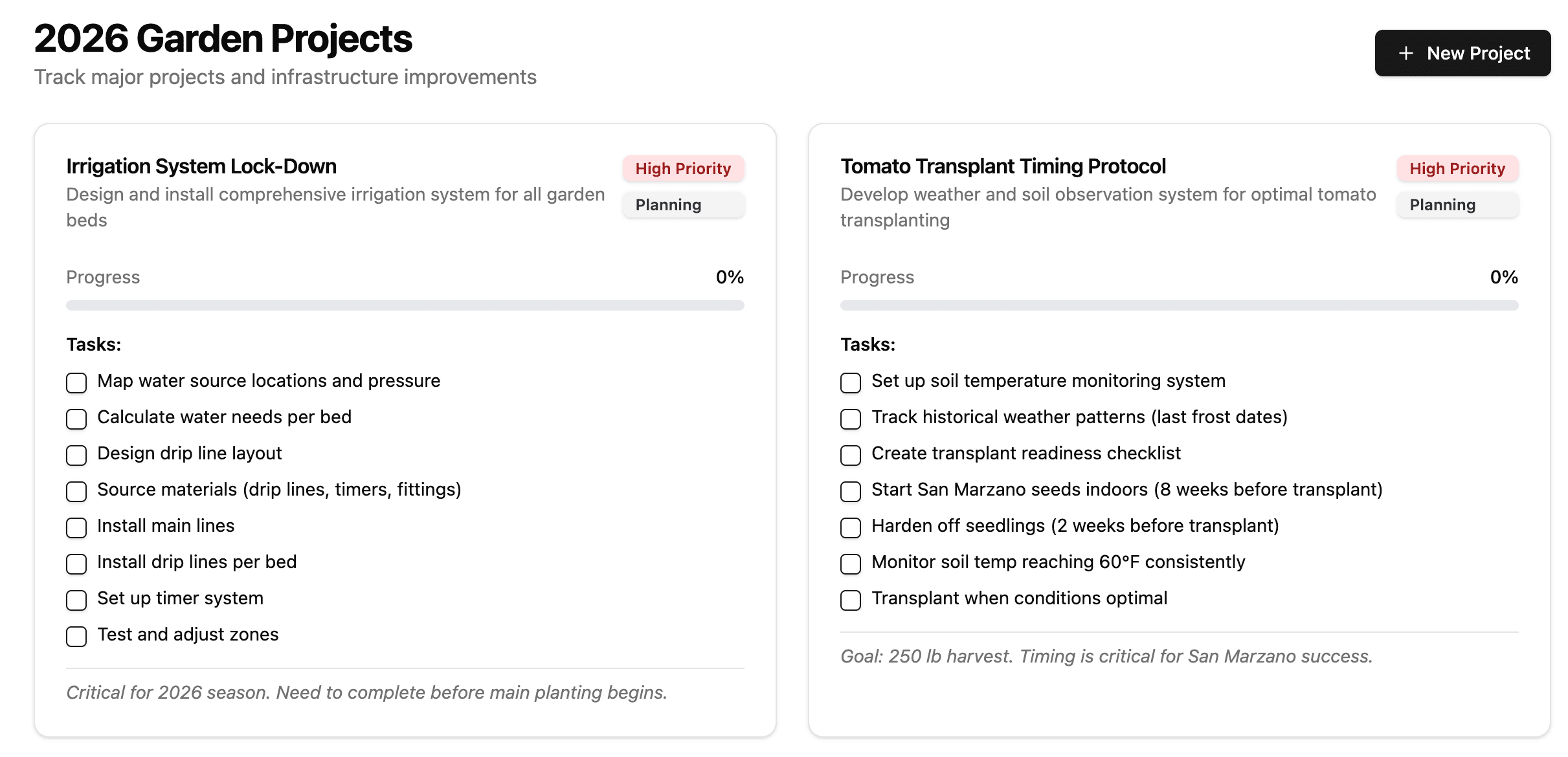
Task: Mark 'Start San Marzano seeds indoors' done
Action: [x=851, y=491]
